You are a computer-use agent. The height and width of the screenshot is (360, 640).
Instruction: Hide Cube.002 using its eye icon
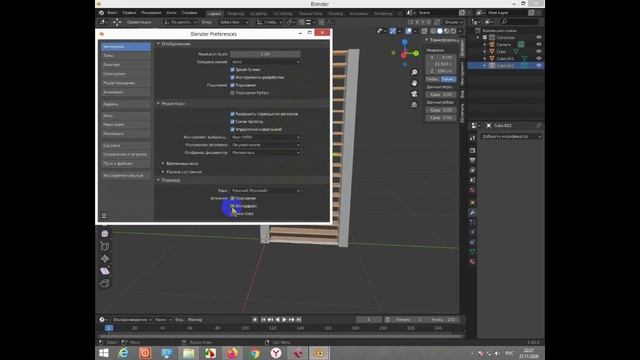pyautogui.click(x=539, y=65)
